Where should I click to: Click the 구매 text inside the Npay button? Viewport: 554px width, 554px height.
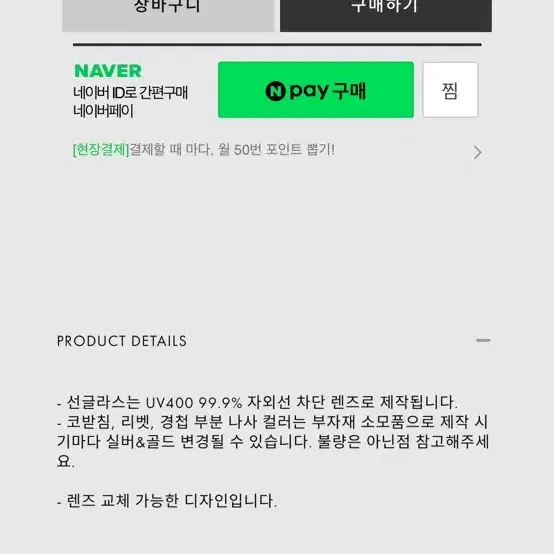click(x=349, y=91)
